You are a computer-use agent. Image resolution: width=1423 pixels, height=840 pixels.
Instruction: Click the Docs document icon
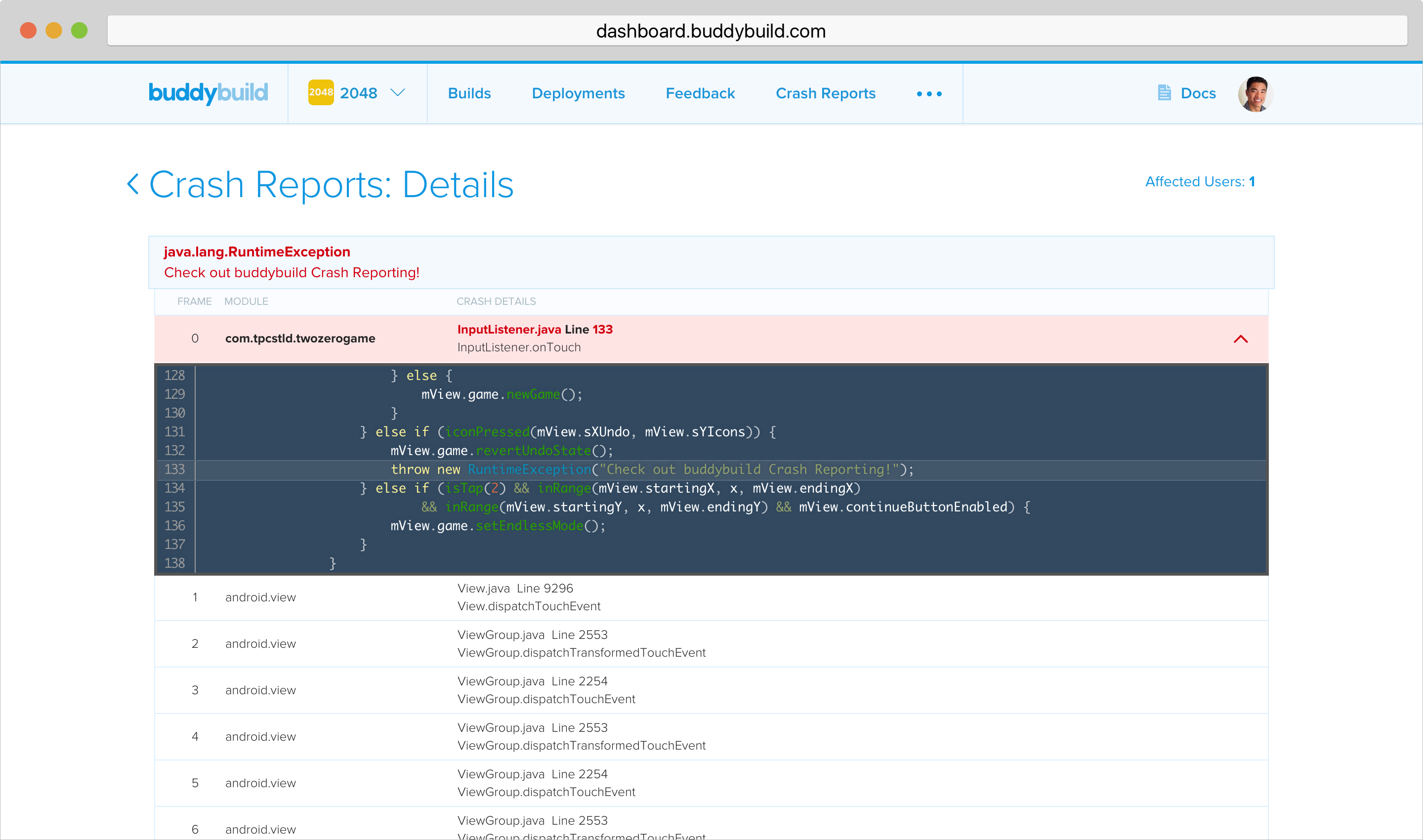(1164, 93)
